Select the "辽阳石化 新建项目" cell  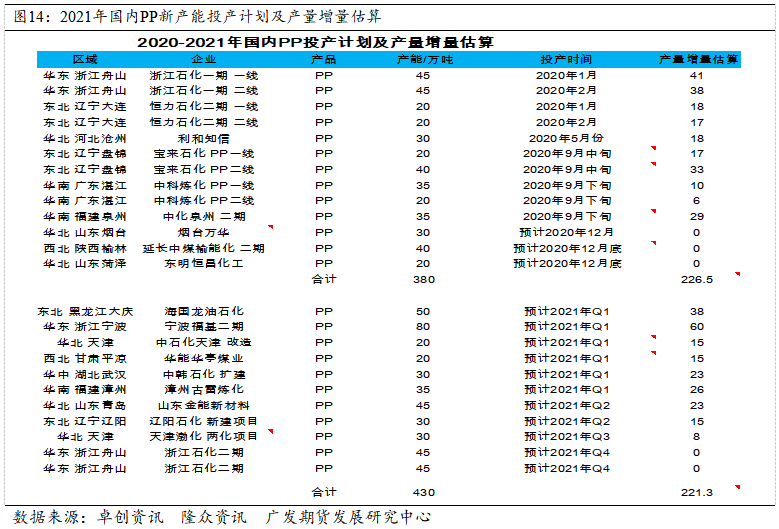tap(204, 421)
